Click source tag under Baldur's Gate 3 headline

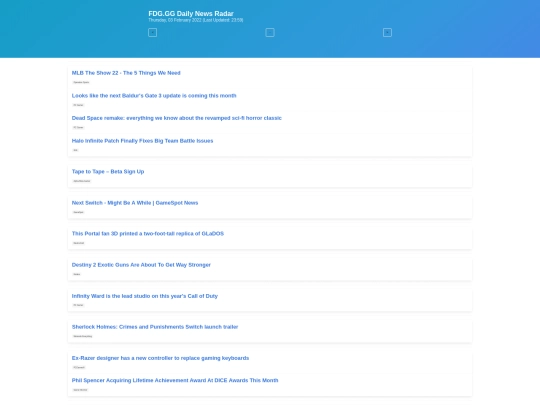point(79,105)
